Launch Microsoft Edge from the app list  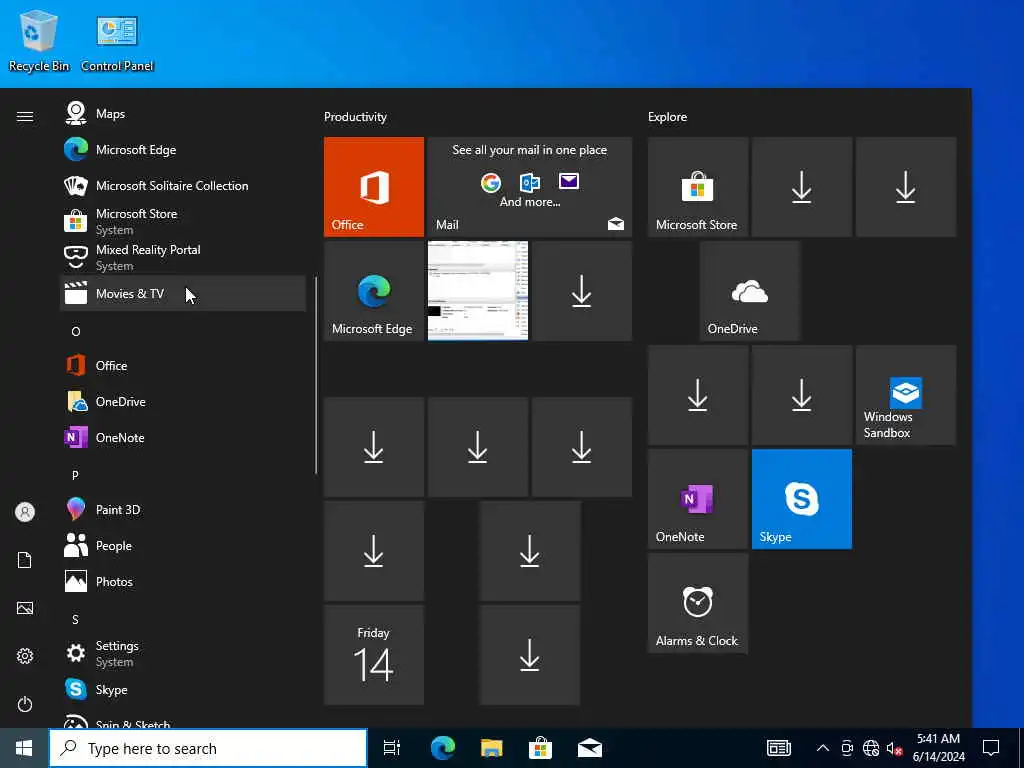click(183, 150)
